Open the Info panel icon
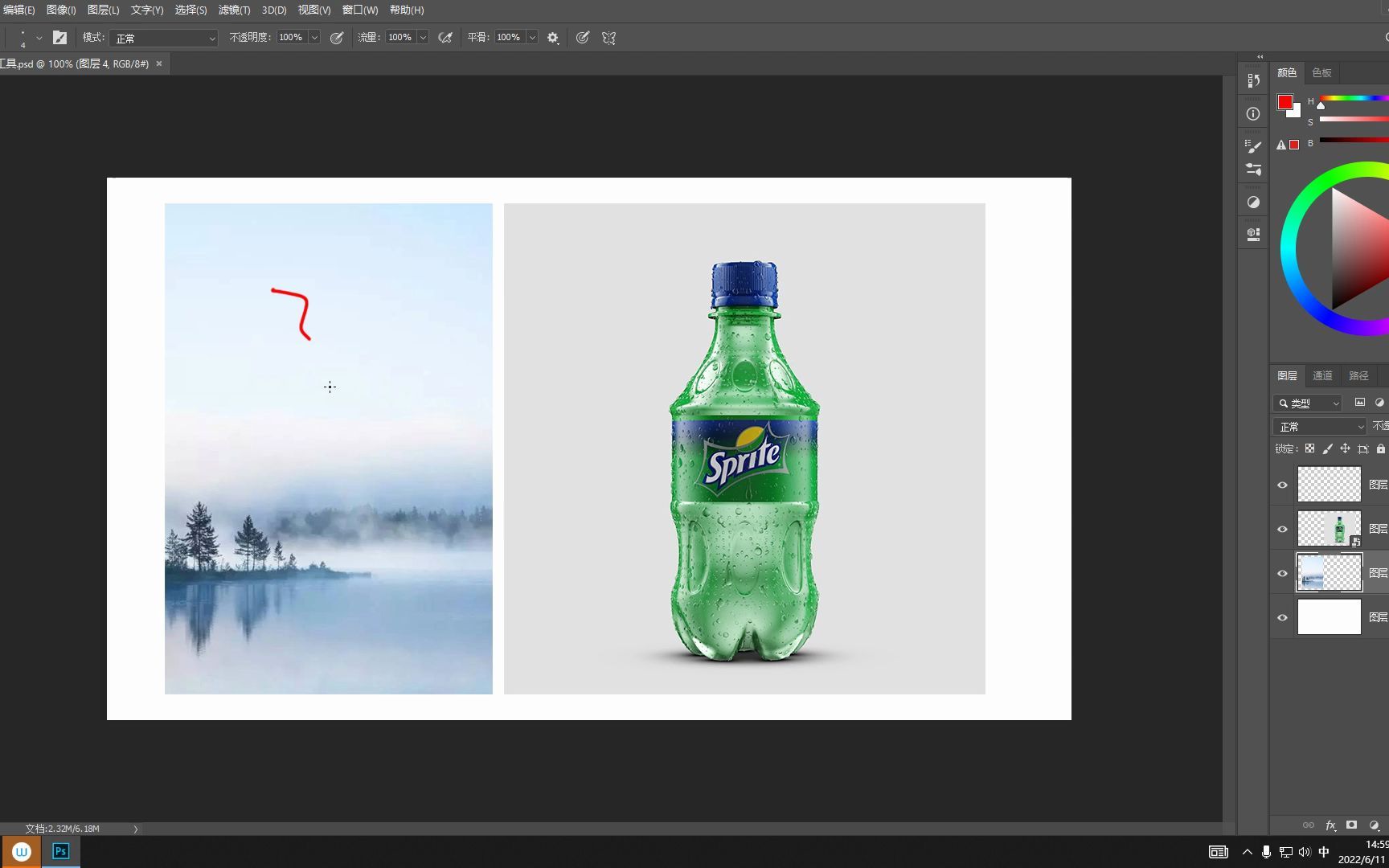 click(x=1253, y=114)
